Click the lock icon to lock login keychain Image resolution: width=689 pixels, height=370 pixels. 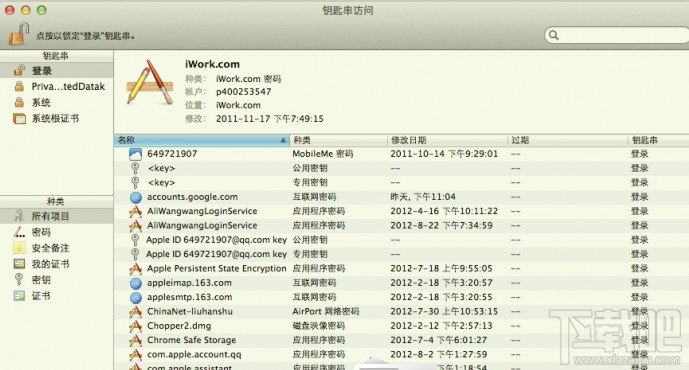click(19, 34)
